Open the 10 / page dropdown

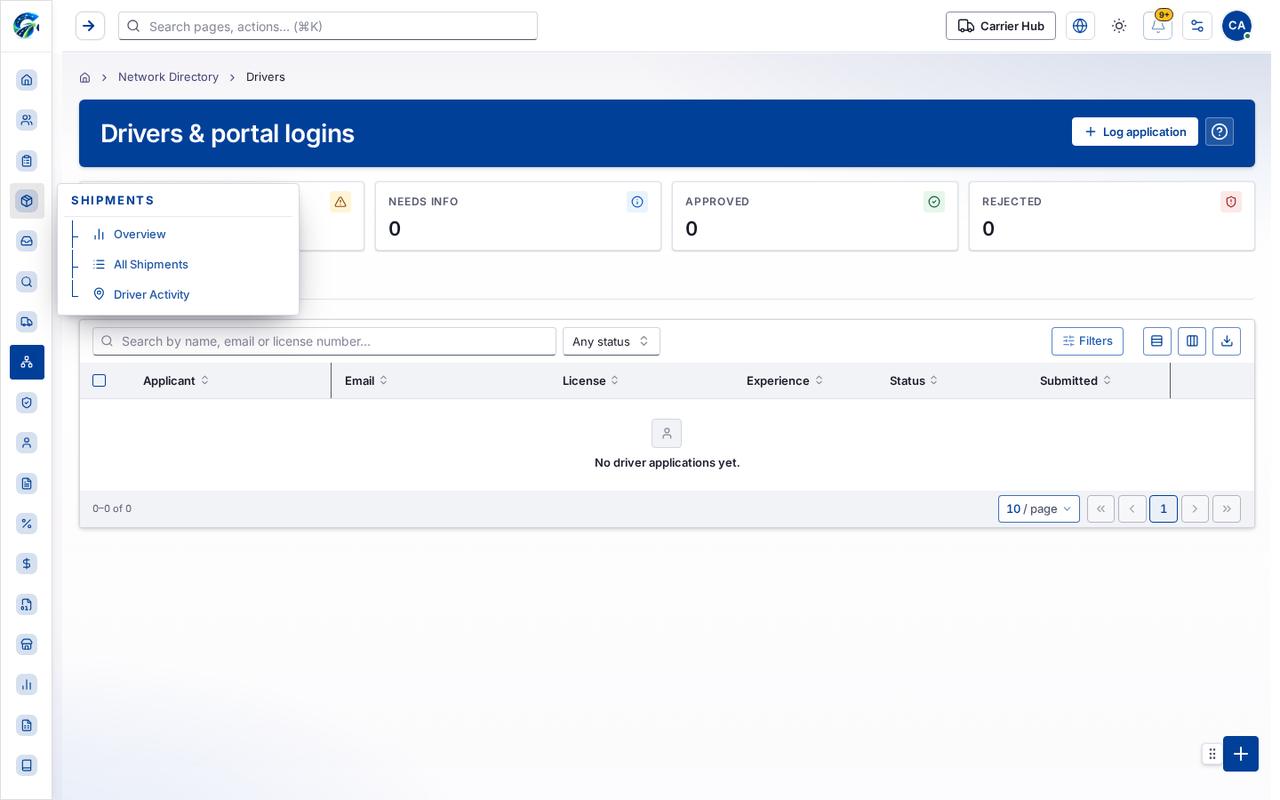(x=1039, y=509)
